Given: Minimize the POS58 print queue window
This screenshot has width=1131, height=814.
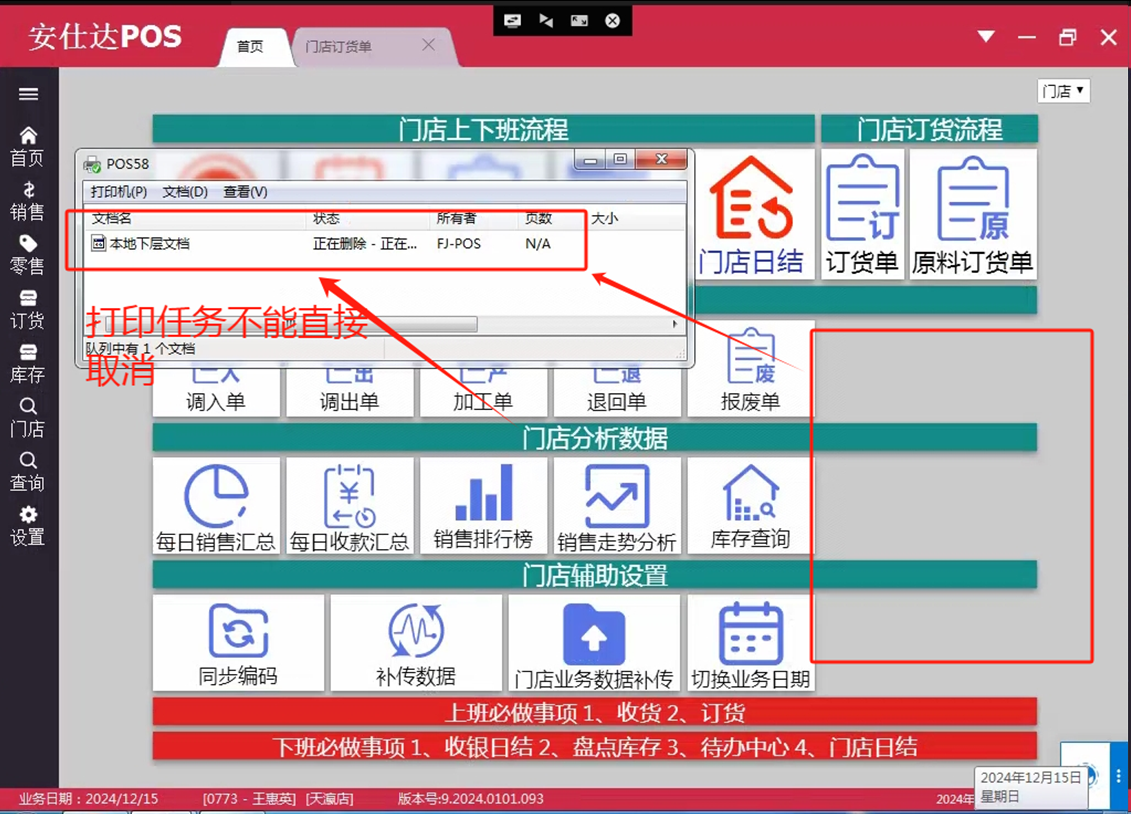Looking at the screenshot, I should 590,160.
